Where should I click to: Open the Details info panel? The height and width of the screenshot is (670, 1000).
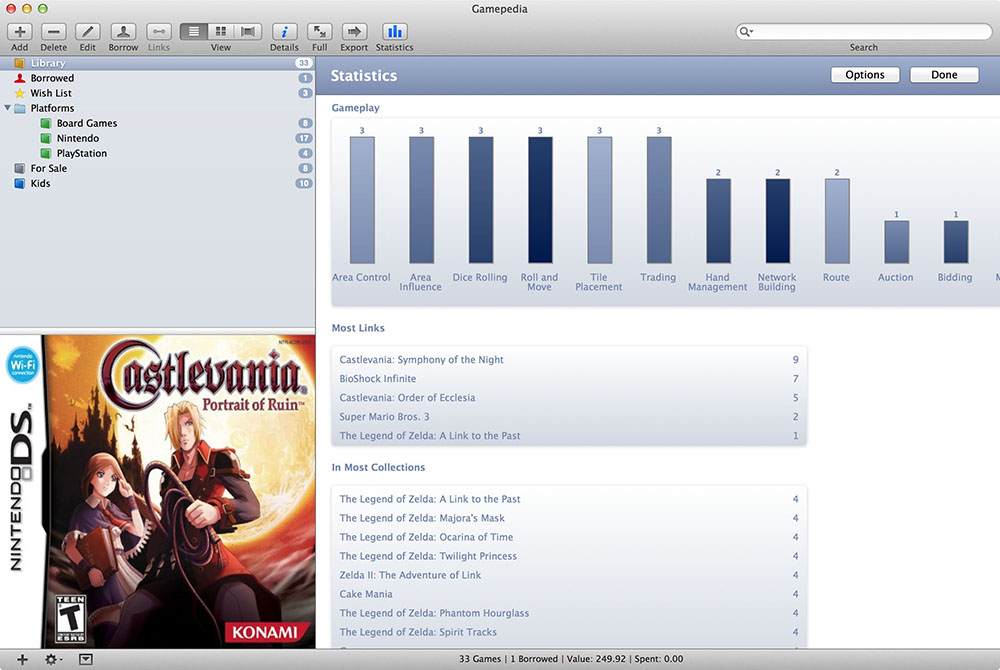click(284, 32)
